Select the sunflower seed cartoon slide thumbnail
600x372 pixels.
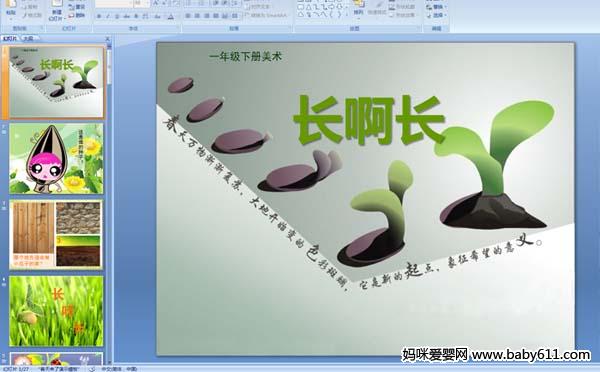point(56,158)
